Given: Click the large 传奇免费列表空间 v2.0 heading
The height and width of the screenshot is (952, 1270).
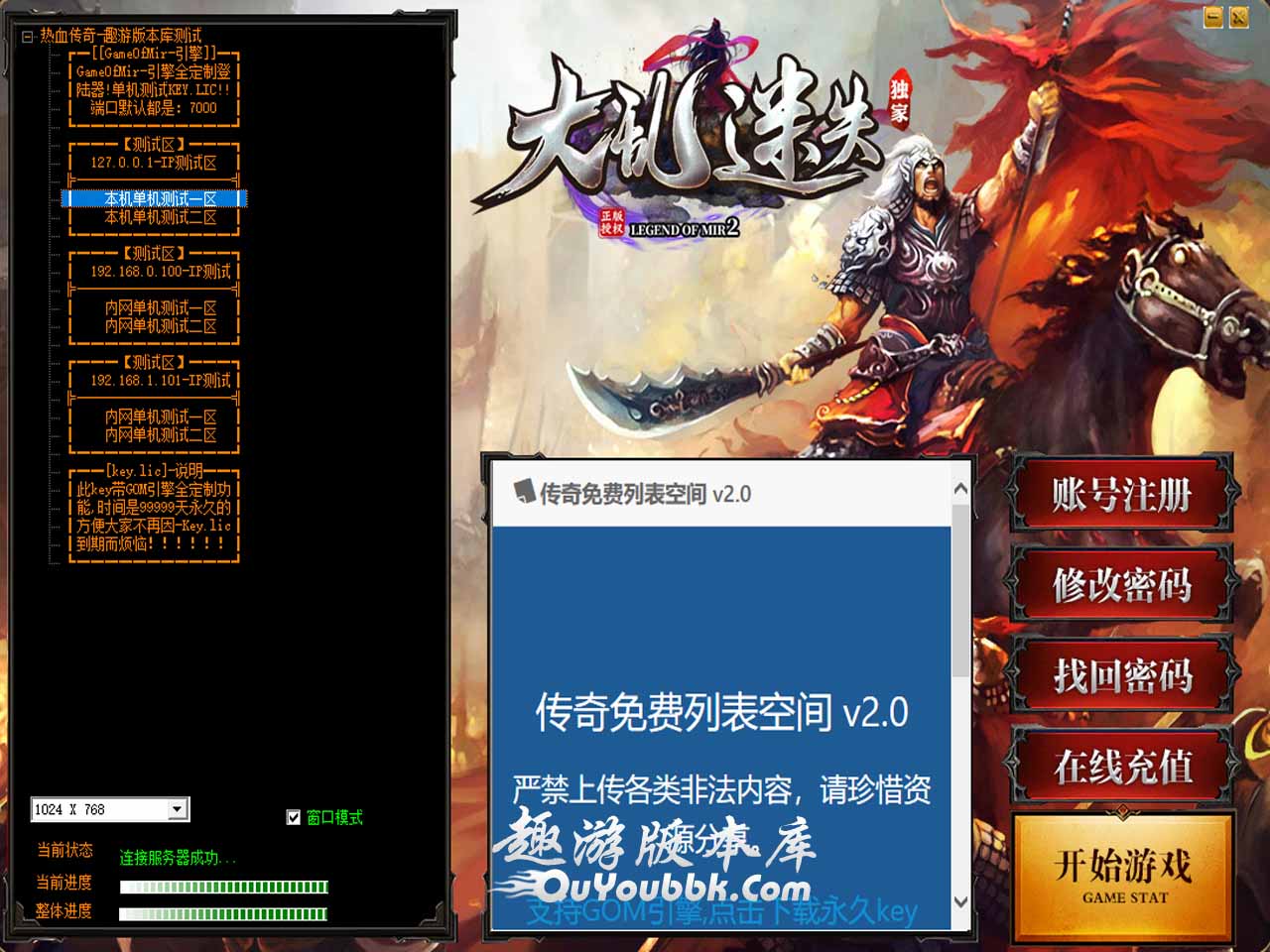Looking at the screenshot, I should pyautogui.click(x=721, y=712).
